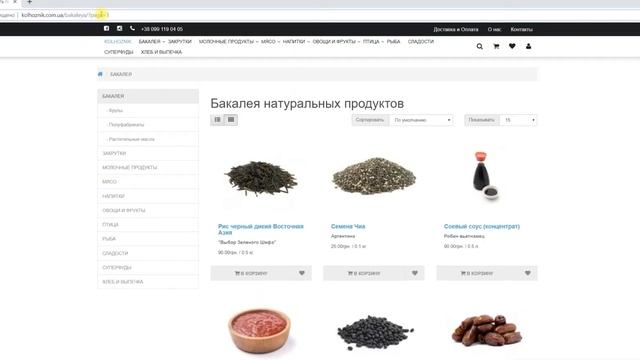Open the wishlist heart icon in the header
The height and width of the screenshot is (360, 640).
[512, 46]
